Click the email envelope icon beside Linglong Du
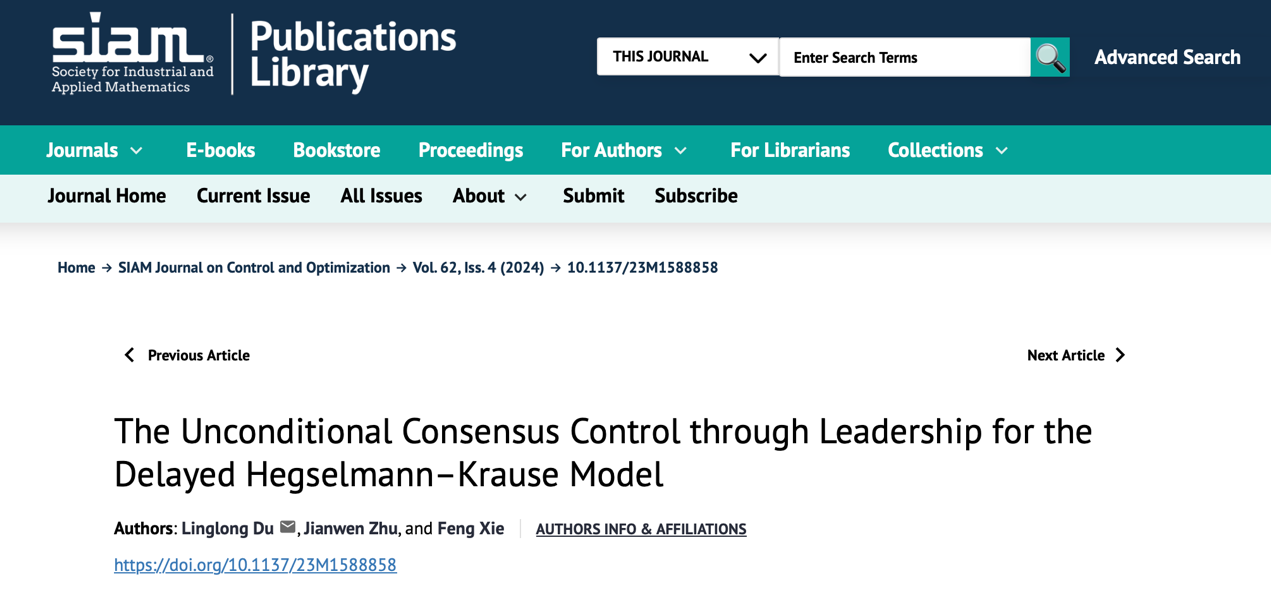This screenshot has width=1271, height=592. coord(288,527)
